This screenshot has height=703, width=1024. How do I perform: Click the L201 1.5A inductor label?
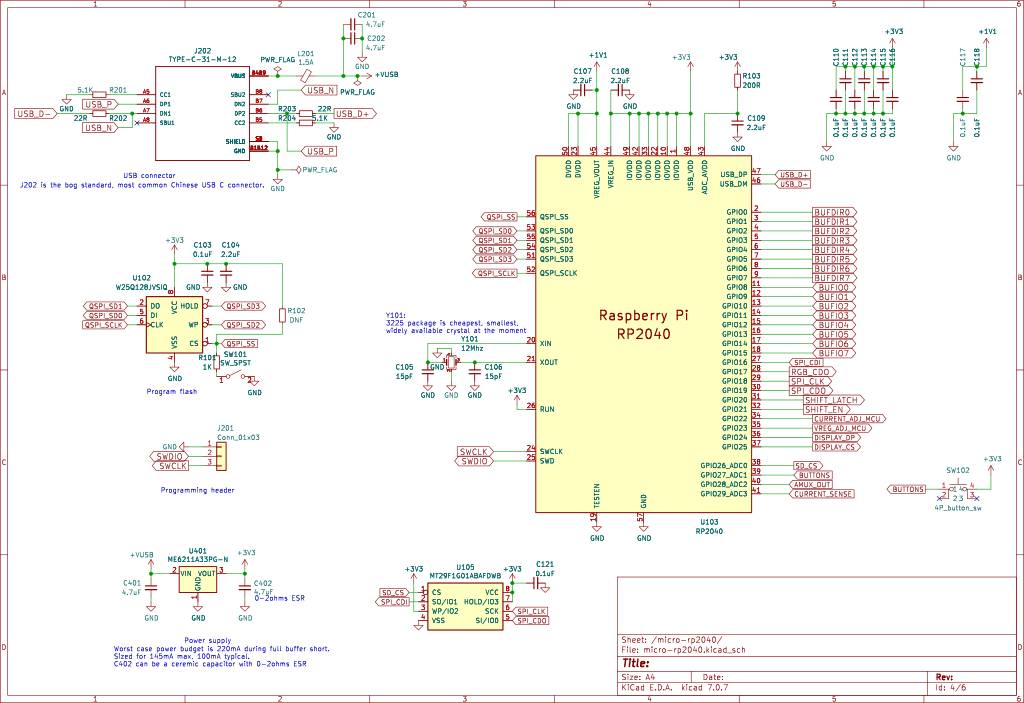(306, 57)
